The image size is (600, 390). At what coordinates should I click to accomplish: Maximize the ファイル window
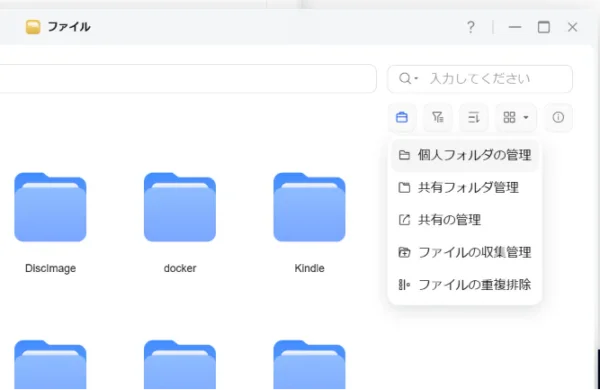(544, 27)
